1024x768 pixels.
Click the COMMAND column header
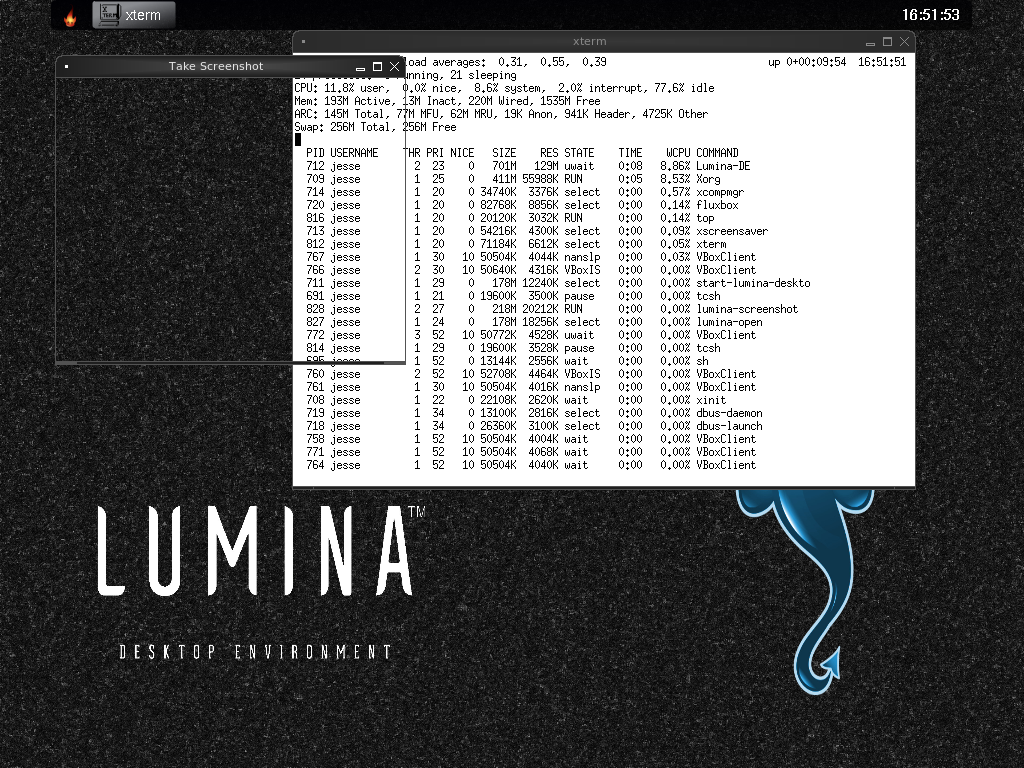pos(717,153)
